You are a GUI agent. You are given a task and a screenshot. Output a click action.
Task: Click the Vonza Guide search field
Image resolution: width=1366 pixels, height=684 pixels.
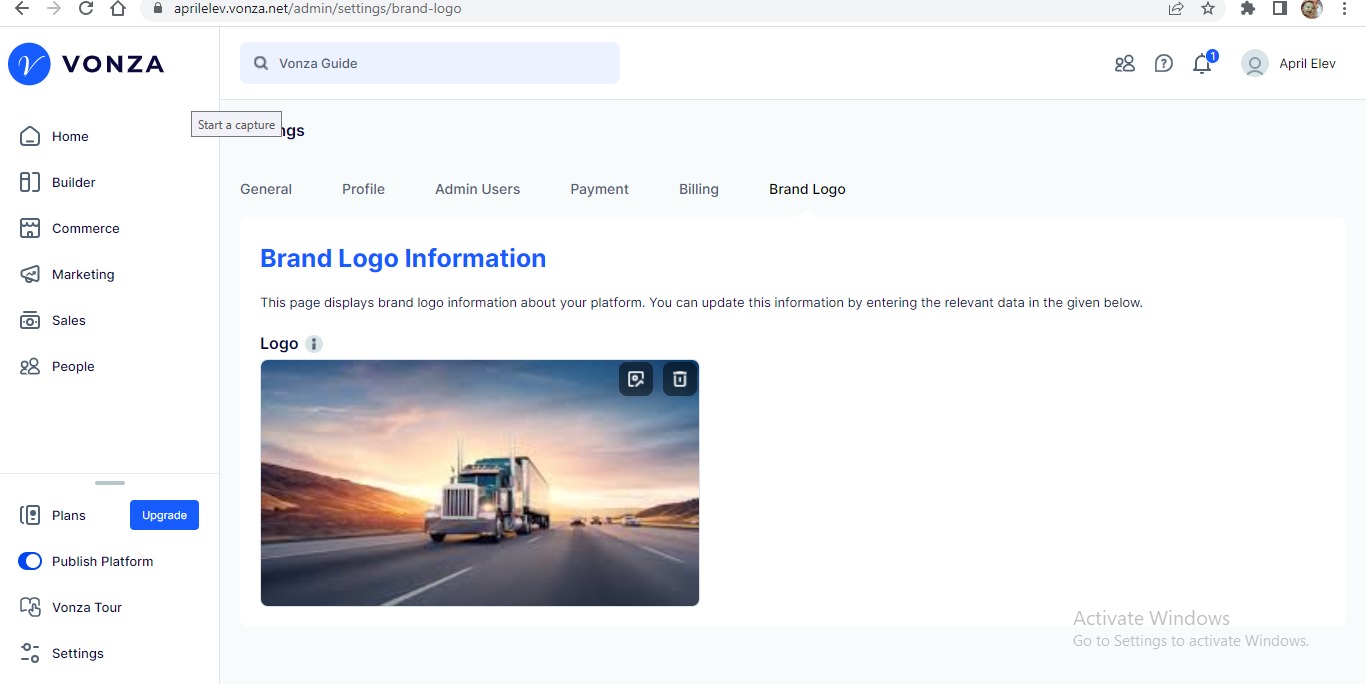430,63
